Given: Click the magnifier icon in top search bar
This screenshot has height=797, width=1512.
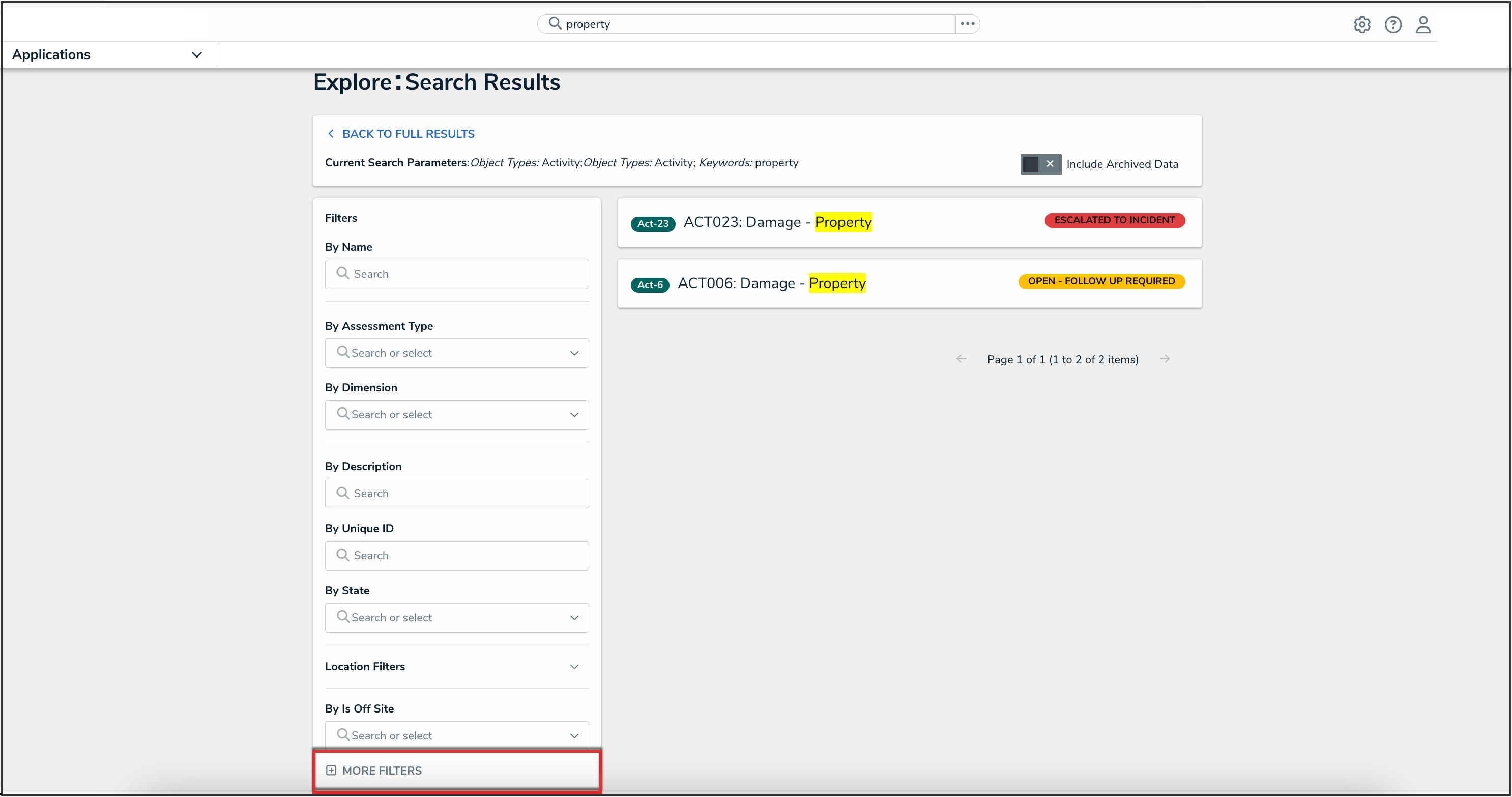Looking at the screenshot, I should [555, 23].
